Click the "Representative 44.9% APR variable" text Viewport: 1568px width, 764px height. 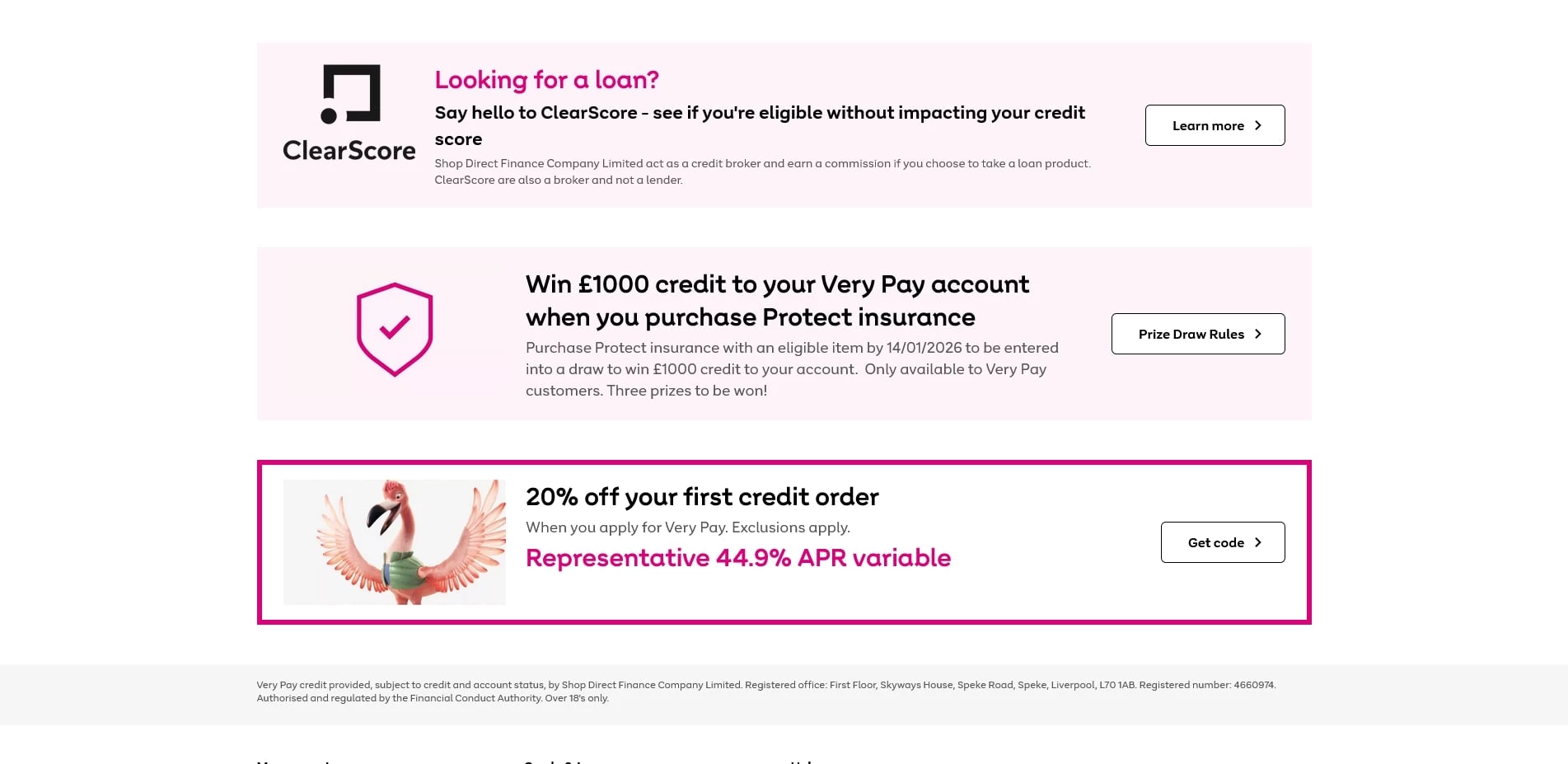click(738, 557)
